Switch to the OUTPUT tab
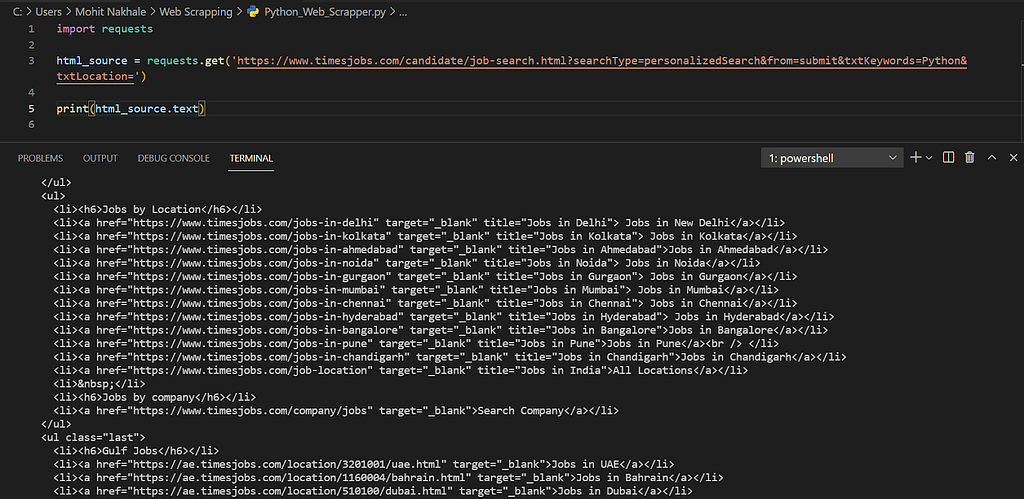The image size is (1024, 499). [100, 158]
